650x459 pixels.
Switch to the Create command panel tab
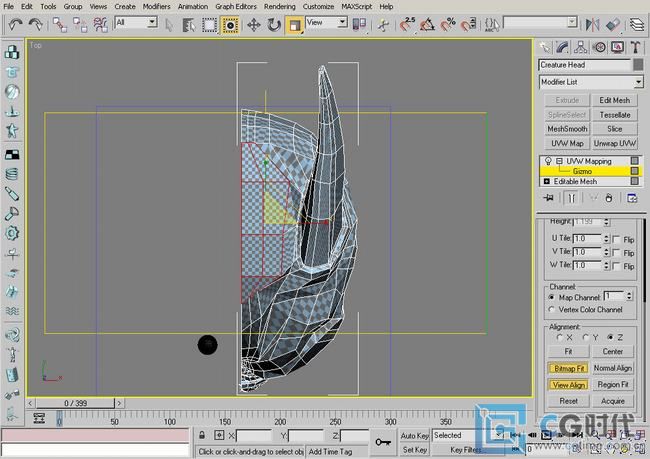pos(545,47)
